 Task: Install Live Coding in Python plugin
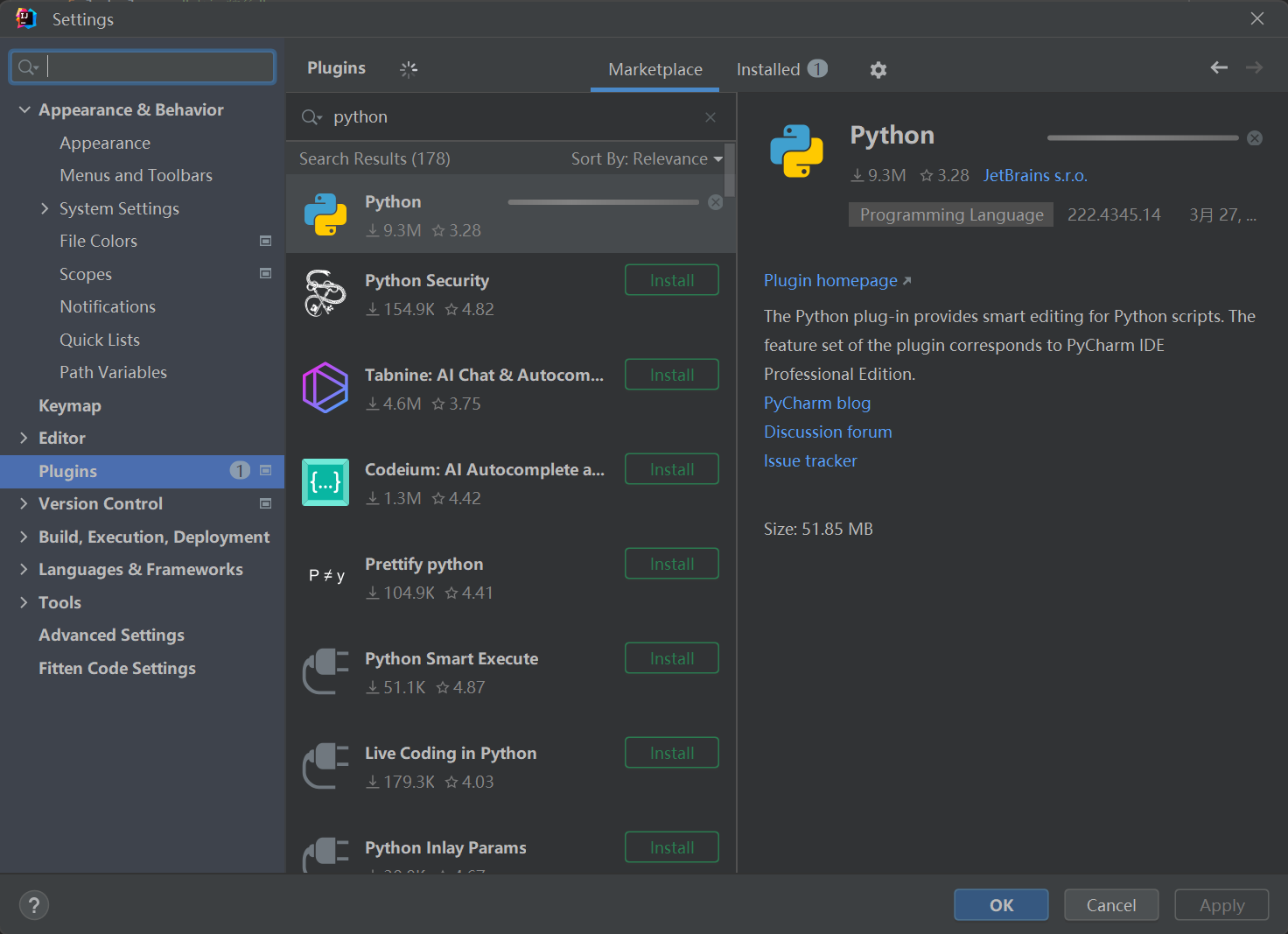point(672,753)
